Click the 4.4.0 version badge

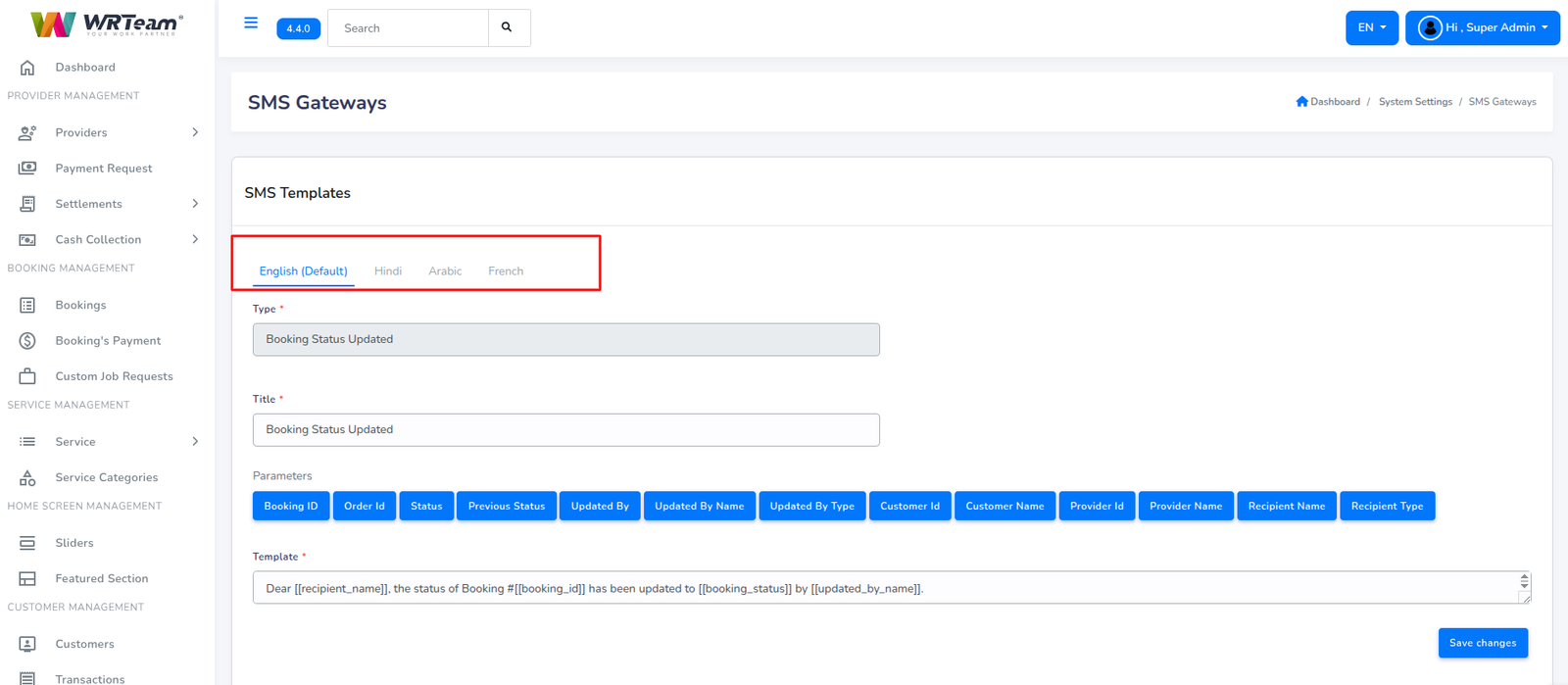pyautogui.click(x=298, y=28)
